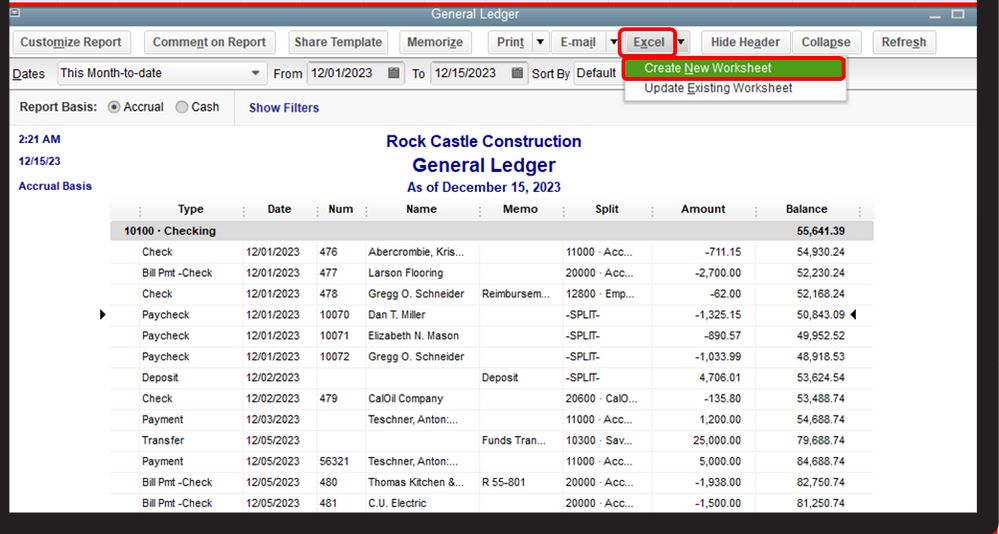999x534 pixels.
Task: Click balance value 79,688.74
Action: (821, 440)
